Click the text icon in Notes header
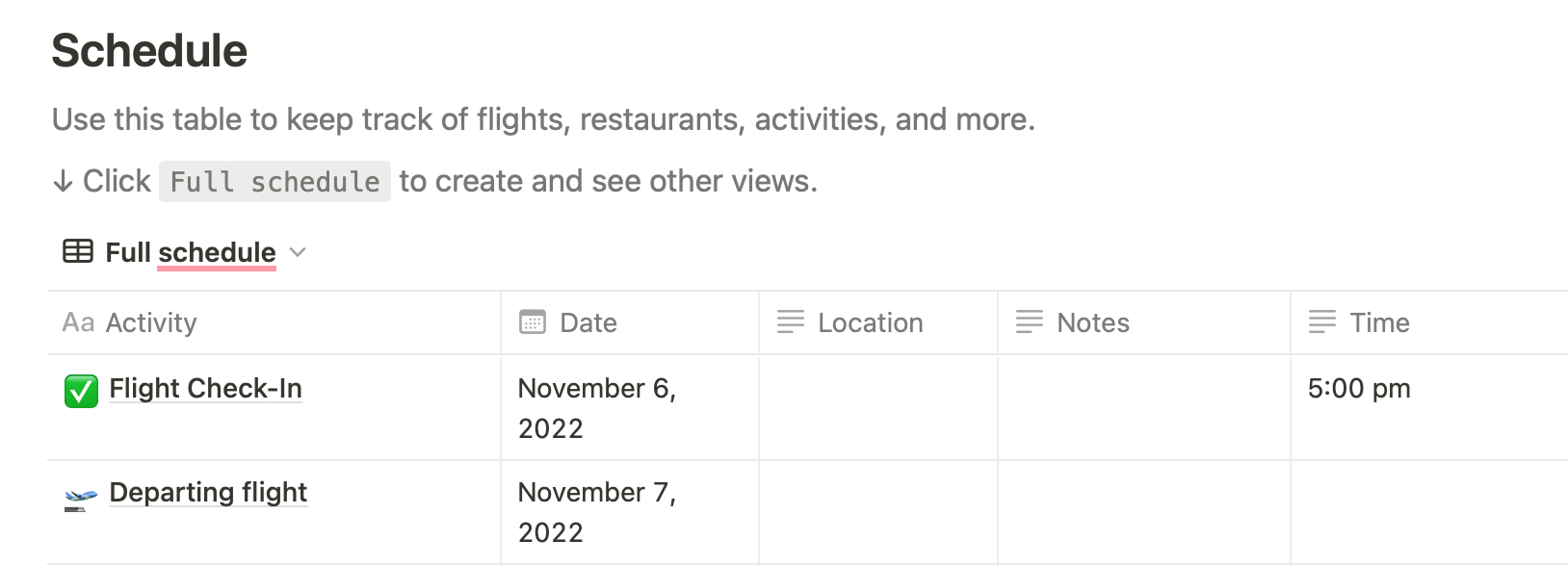 tap(1029, 322)
